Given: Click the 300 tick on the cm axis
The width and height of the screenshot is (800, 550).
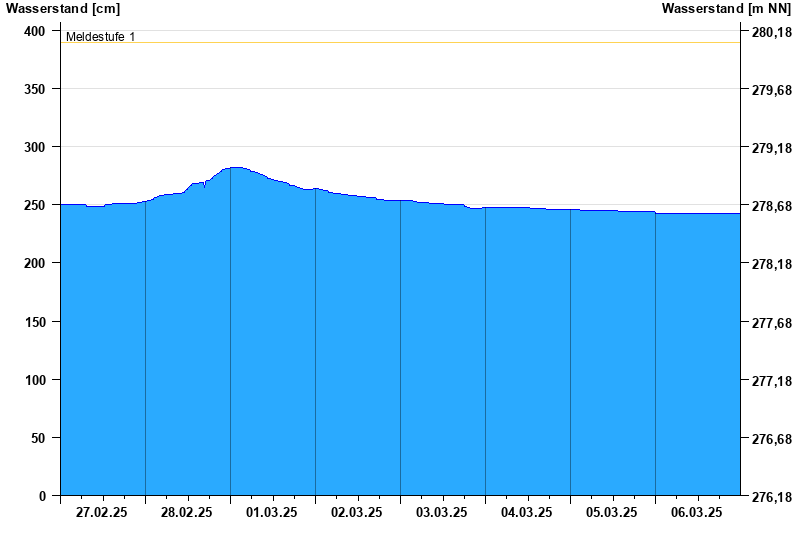Looking at the screenshot, I should pos(35,147).
